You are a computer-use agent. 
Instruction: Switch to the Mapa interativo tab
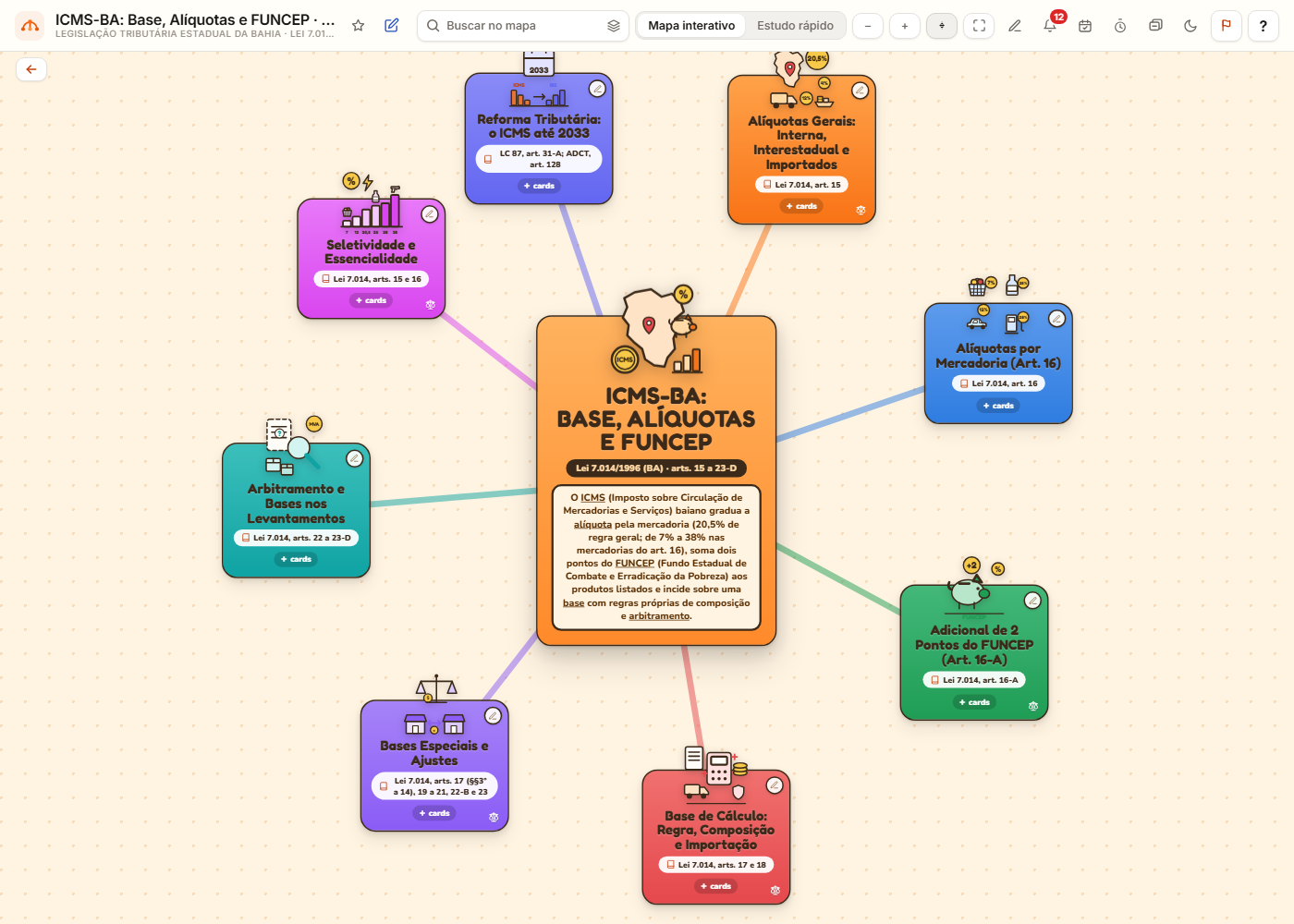click(x=691, y=26)
